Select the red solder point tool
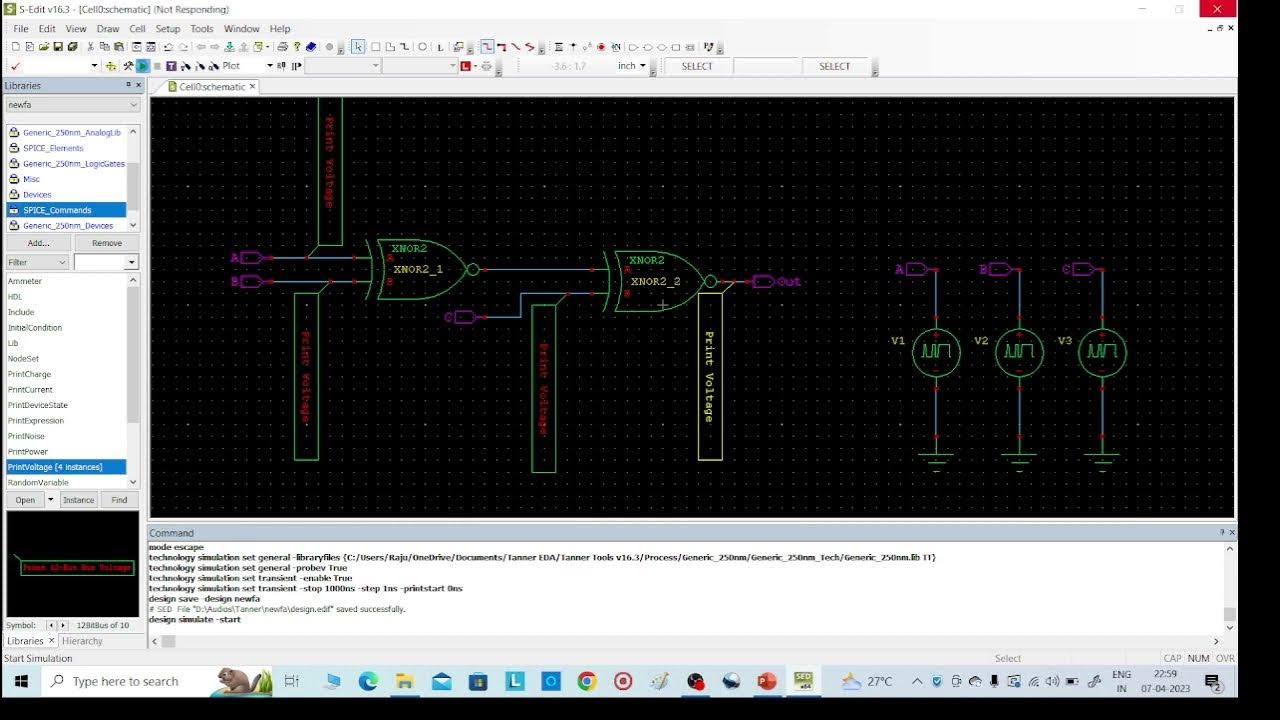Screen dimensions: 1280x720 tap(601, 47)
